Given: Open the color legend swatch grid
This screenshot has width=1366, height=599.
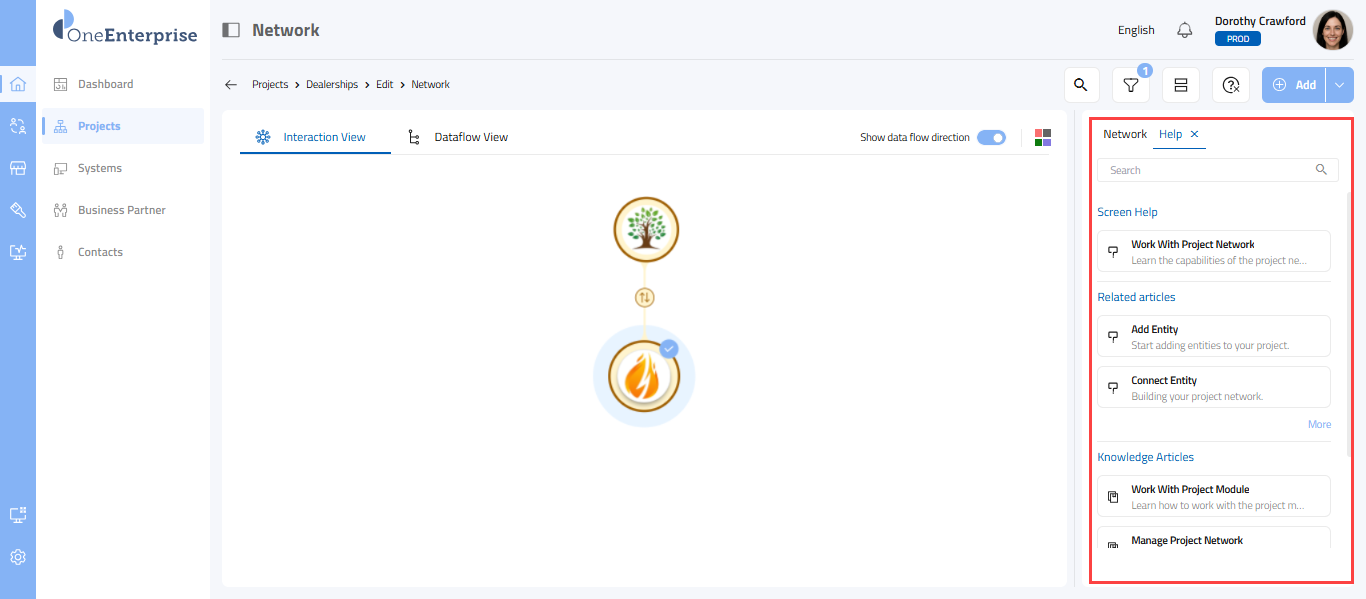Looking at the screenshot, I should point(1043,137).
